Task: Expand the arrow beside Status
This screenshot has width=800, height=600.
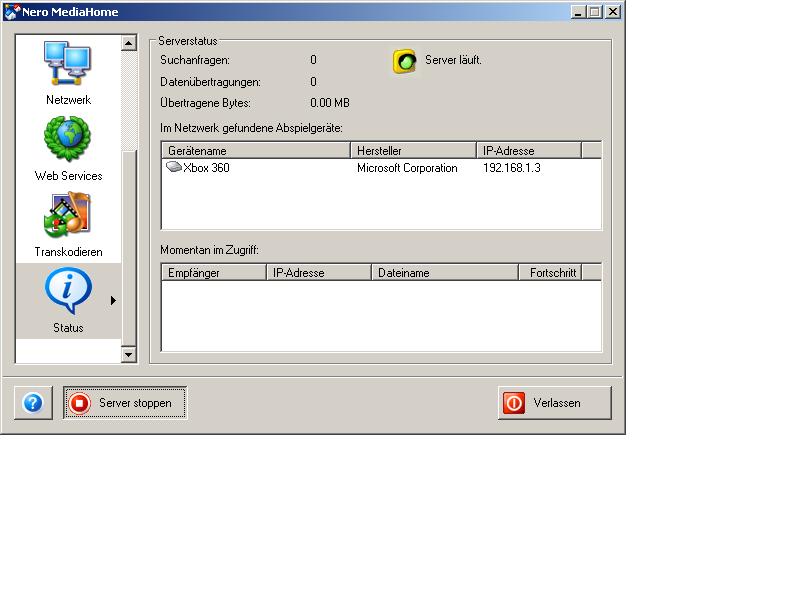Action: coord(113,301)
